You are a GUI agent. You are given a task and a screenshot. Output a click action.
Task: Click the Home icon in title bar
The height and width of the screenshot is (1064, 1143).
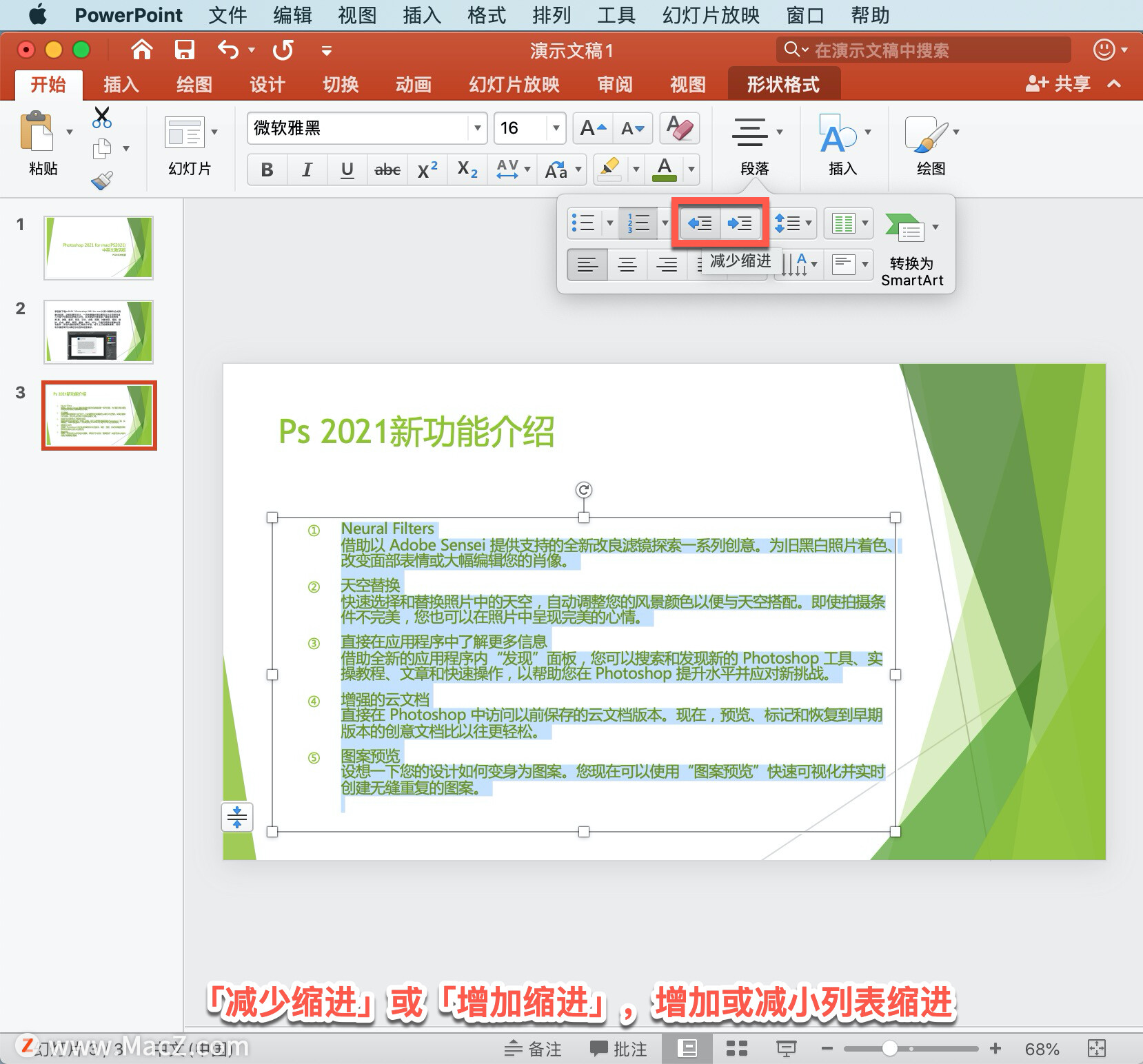point(141,50)
